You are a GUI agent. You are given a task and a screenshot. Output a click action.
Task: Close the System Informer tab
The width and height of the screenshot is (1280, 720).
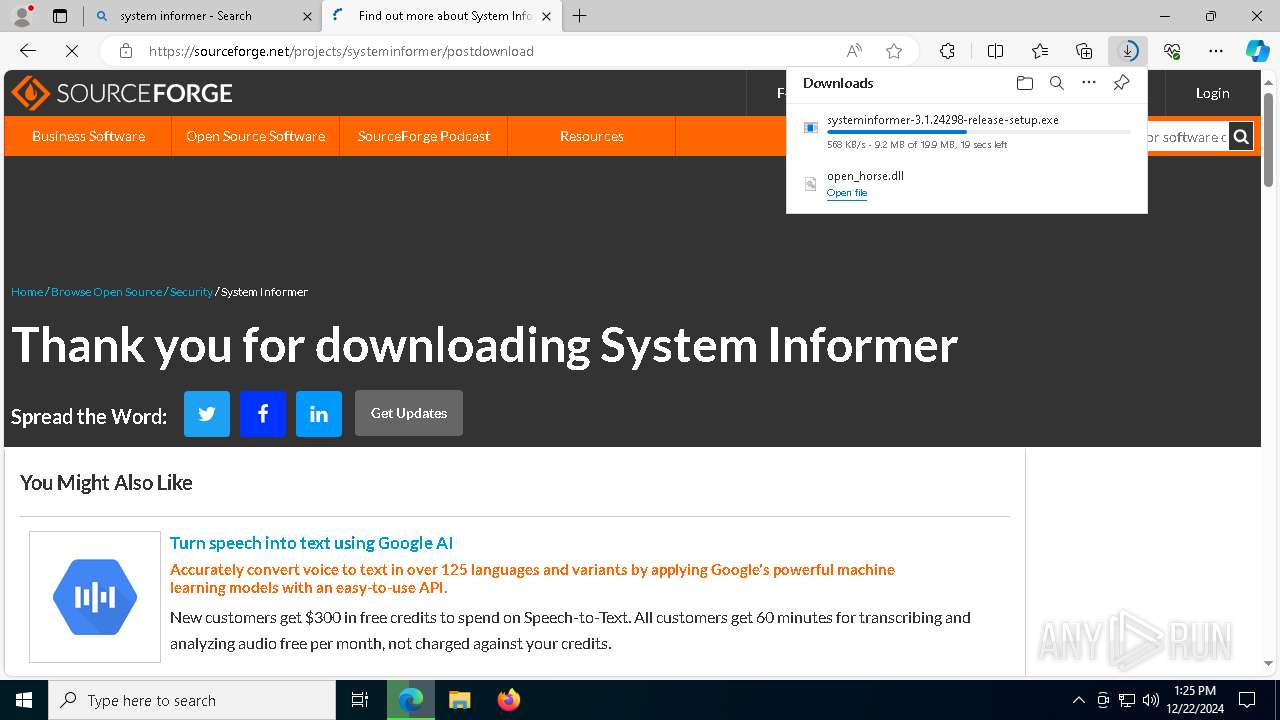click(546, 16)
